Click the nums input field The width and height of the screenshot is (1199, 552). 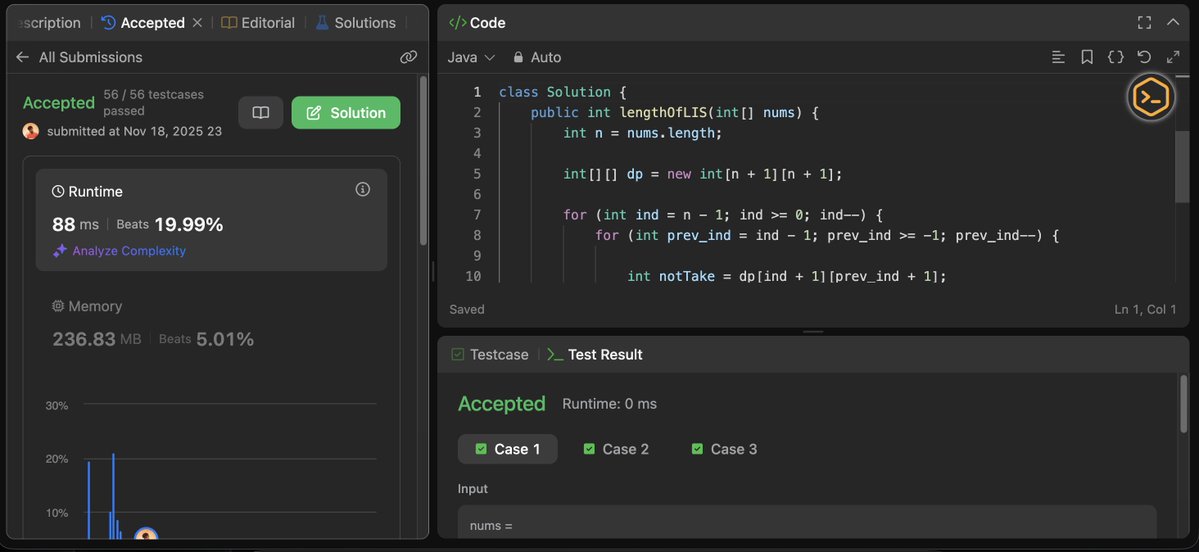807,524
